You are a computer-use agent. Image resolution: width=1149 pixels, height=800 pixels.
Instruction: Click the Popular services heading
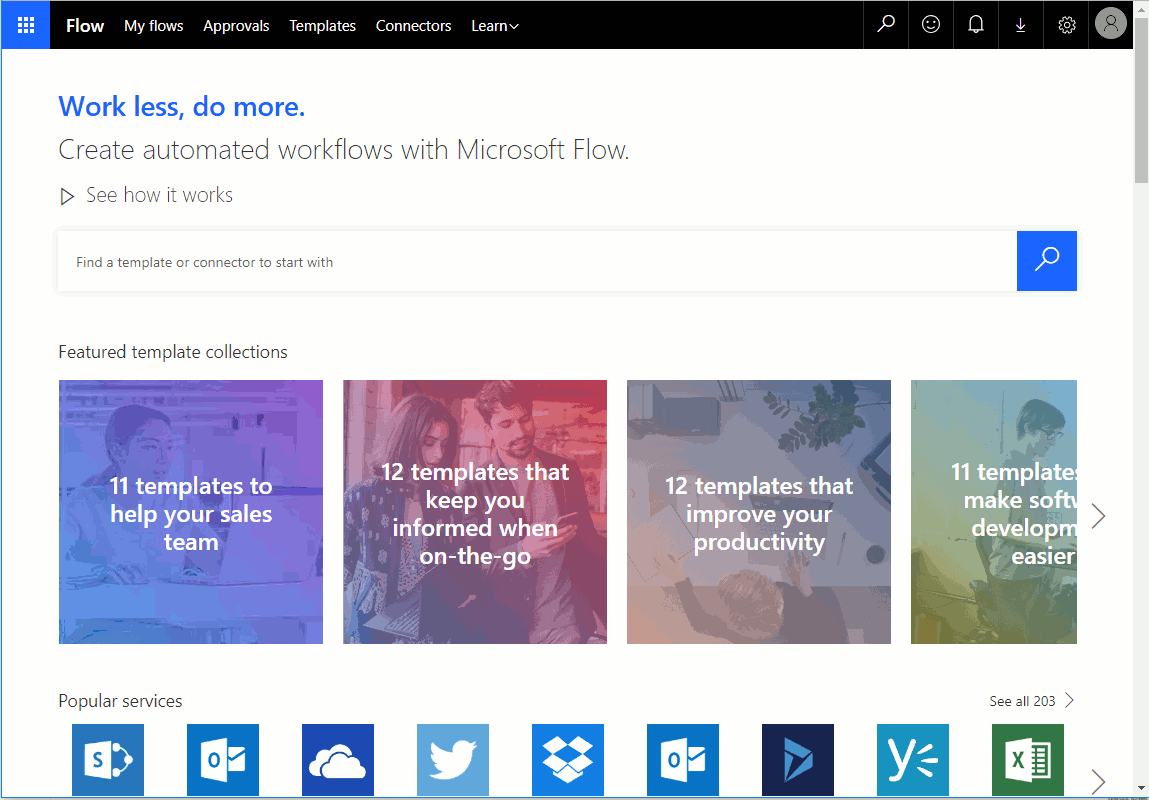pyautogui.click(x=120, y=701)
